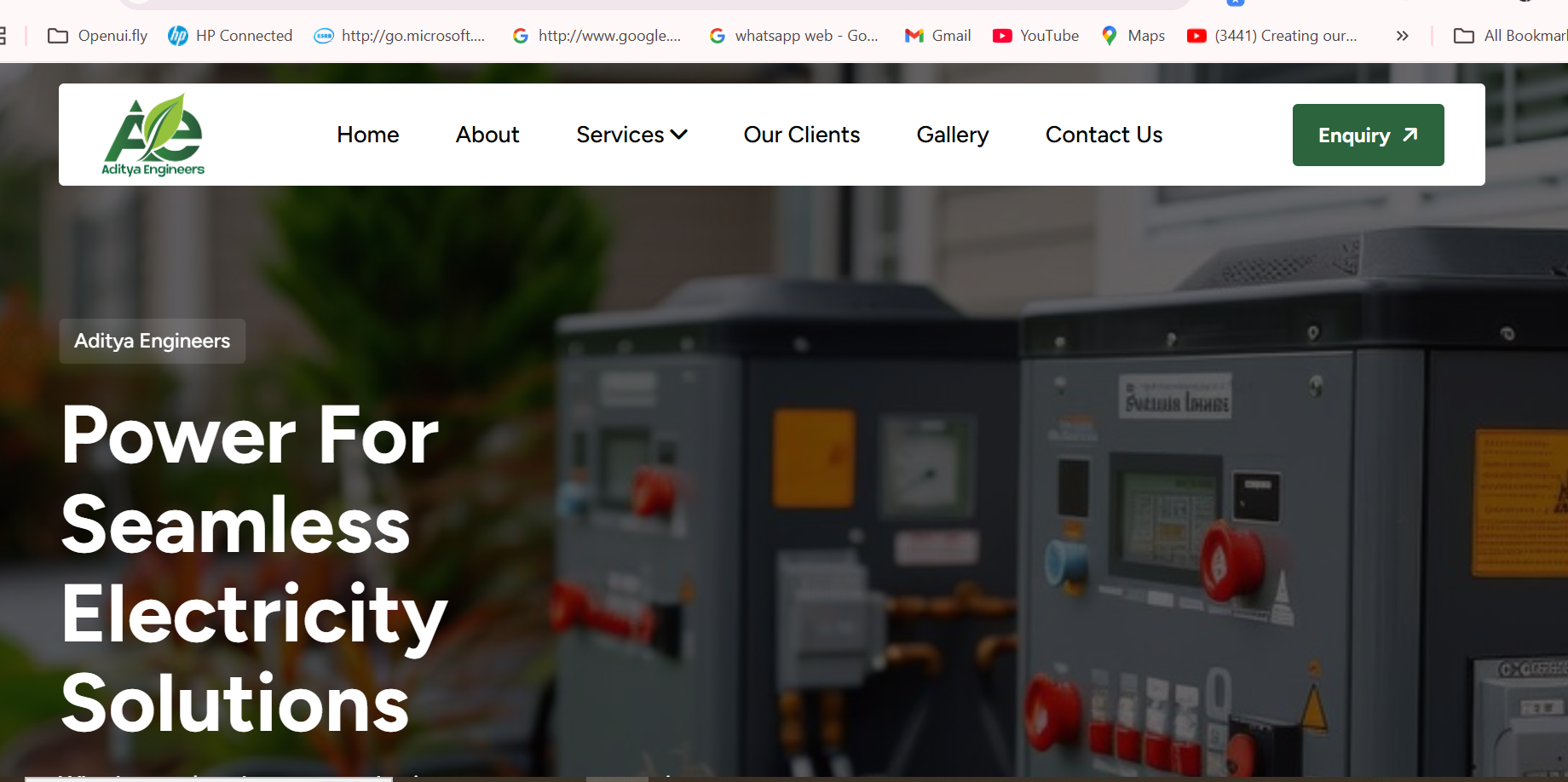Open the www.google bookmark
Image resolution: width=1568 pixels, height=782 pixels.
point(597,36)
